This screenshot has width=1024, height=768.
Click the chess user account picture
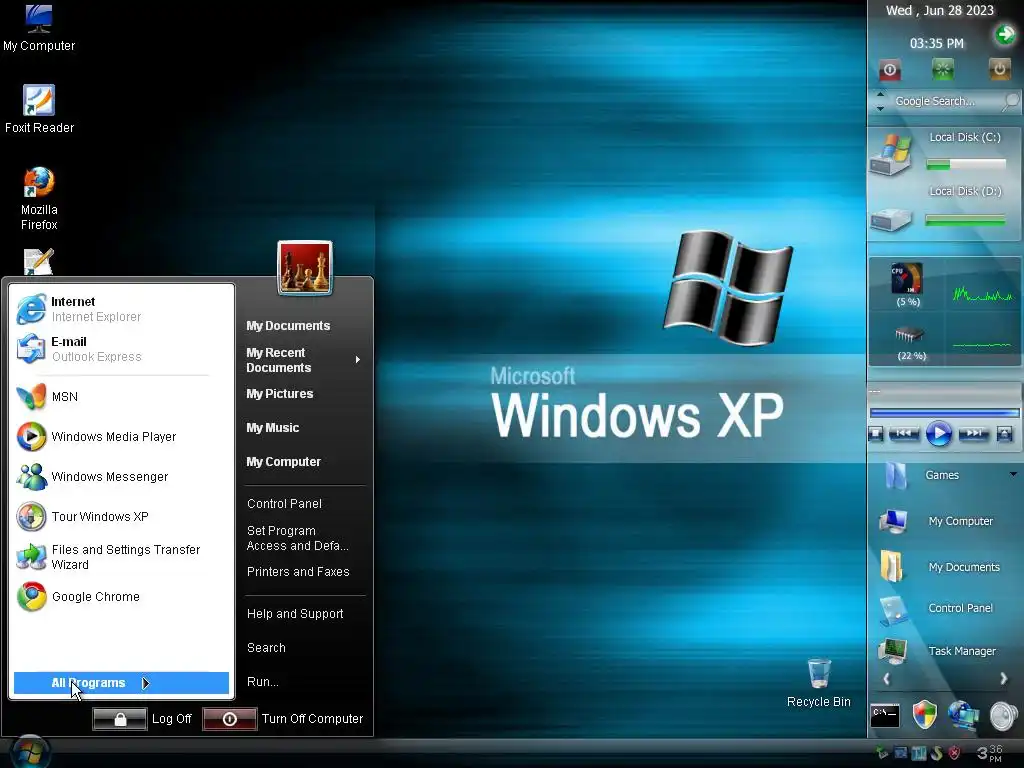305,268
